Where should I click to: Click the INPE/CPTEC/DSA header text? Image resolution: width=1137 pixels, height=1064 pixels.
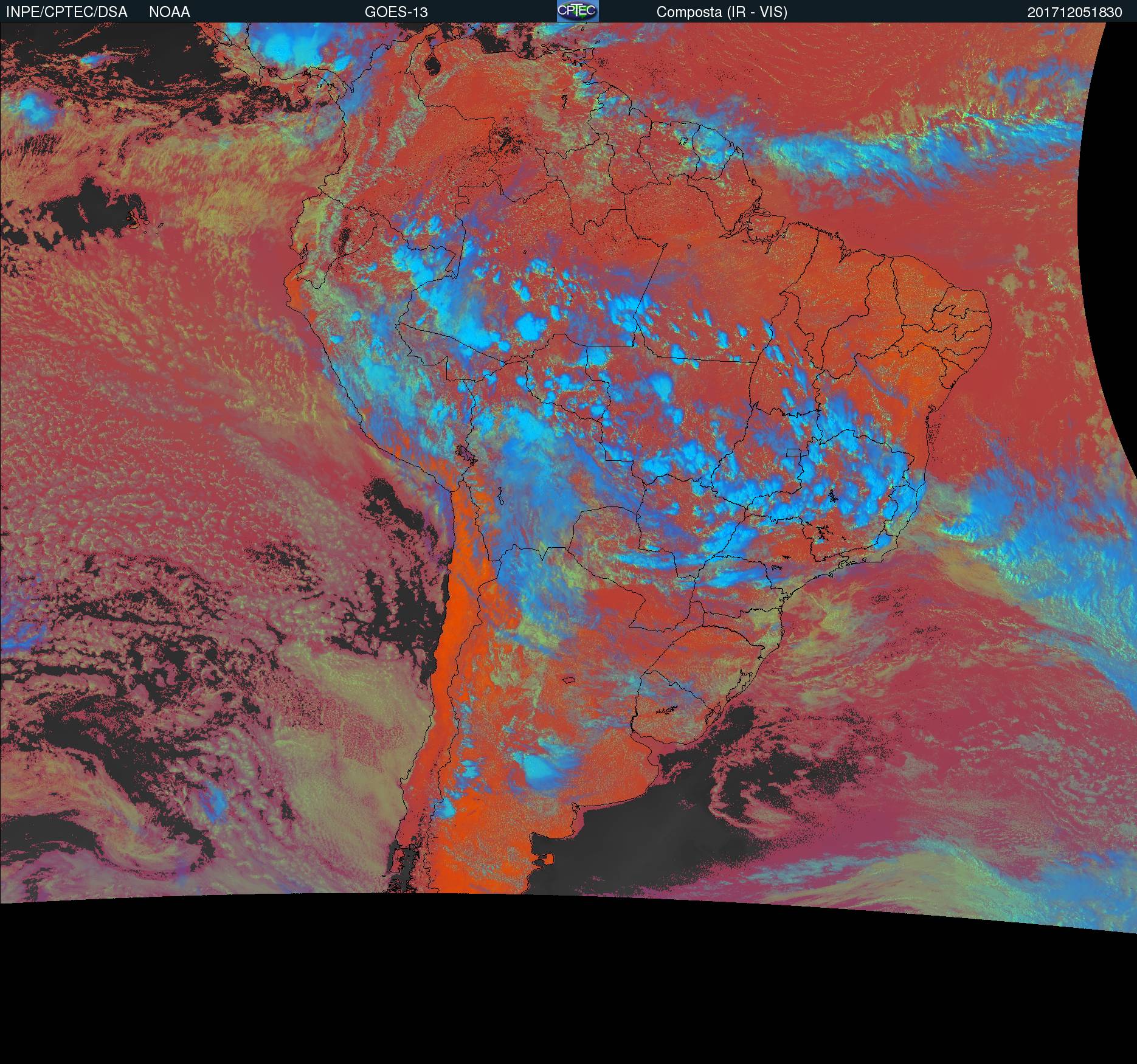click(67, 12)
